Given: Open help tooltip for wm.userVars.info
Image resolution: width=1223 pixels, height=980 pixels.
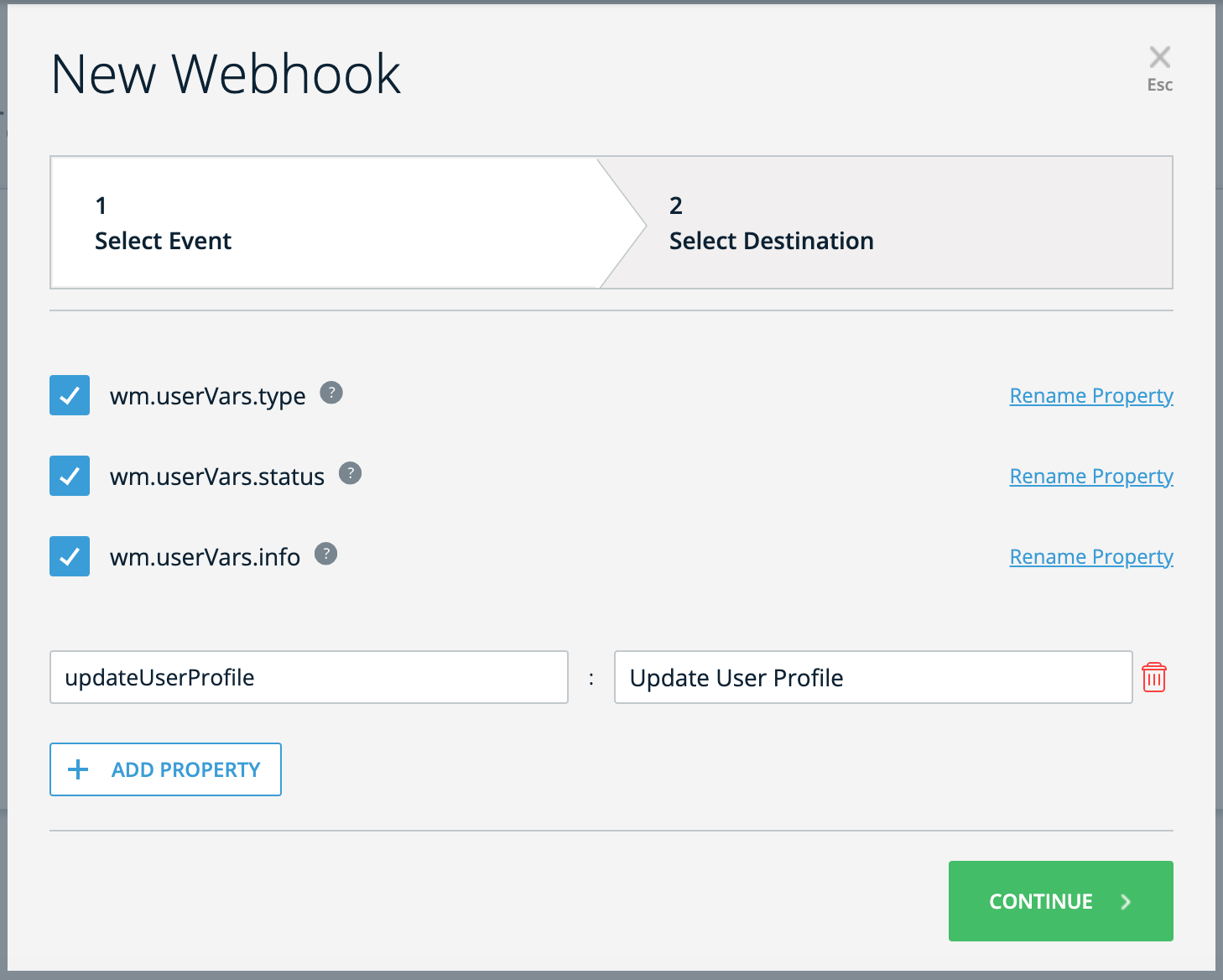Looking at the screenshot, I should point(325,553).
